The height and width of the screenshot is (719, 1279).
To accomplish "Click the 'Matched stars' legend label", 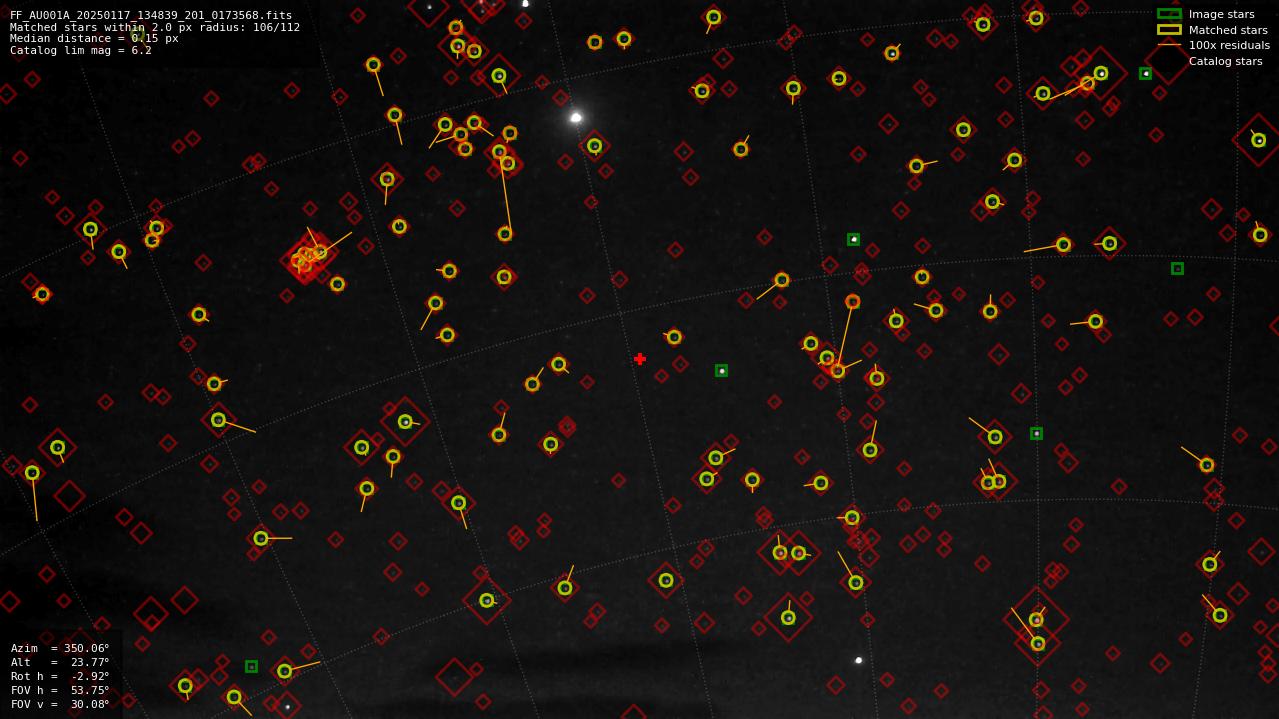I will click(x=1228, y=30).
